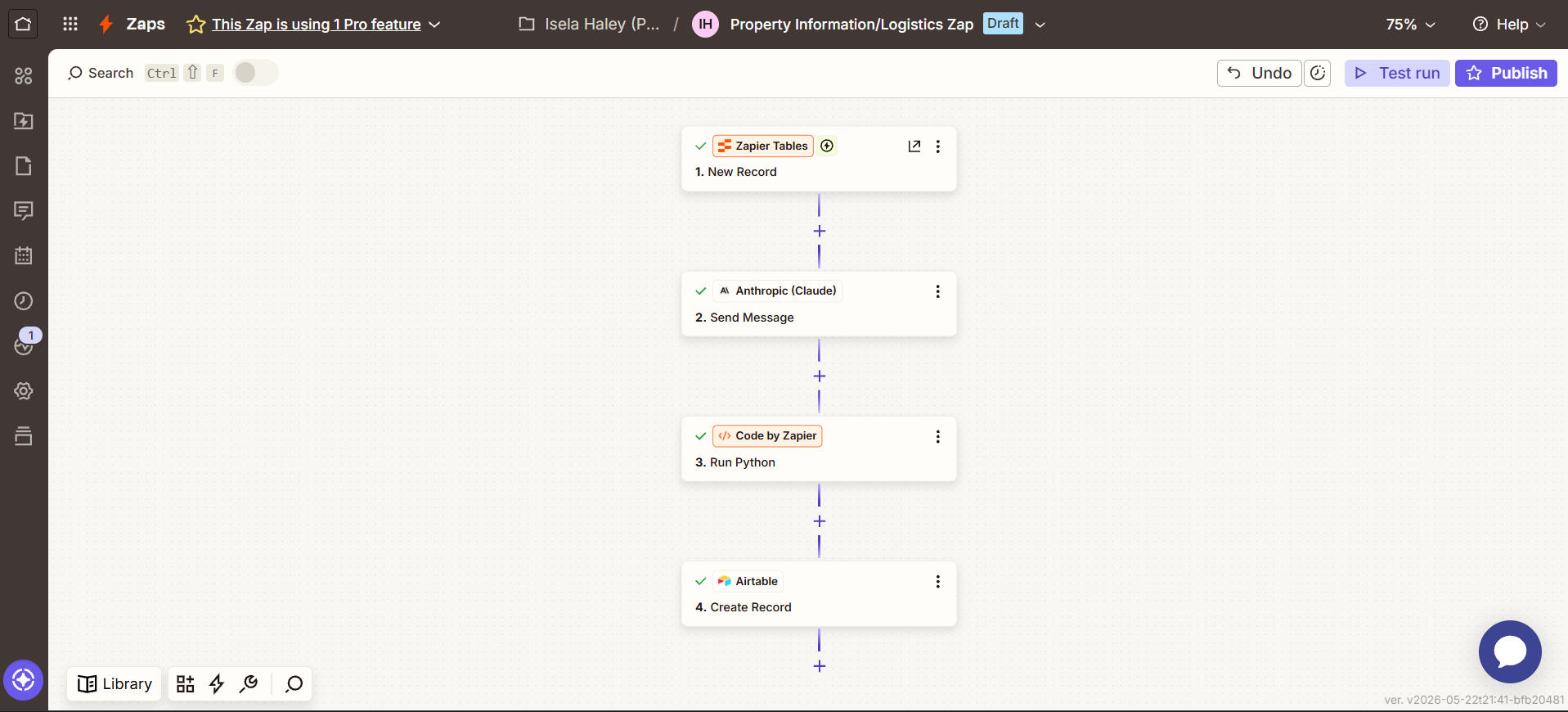The image size is (1568, 712).
Task: Start a Test run
Action: click(1397, 73)
